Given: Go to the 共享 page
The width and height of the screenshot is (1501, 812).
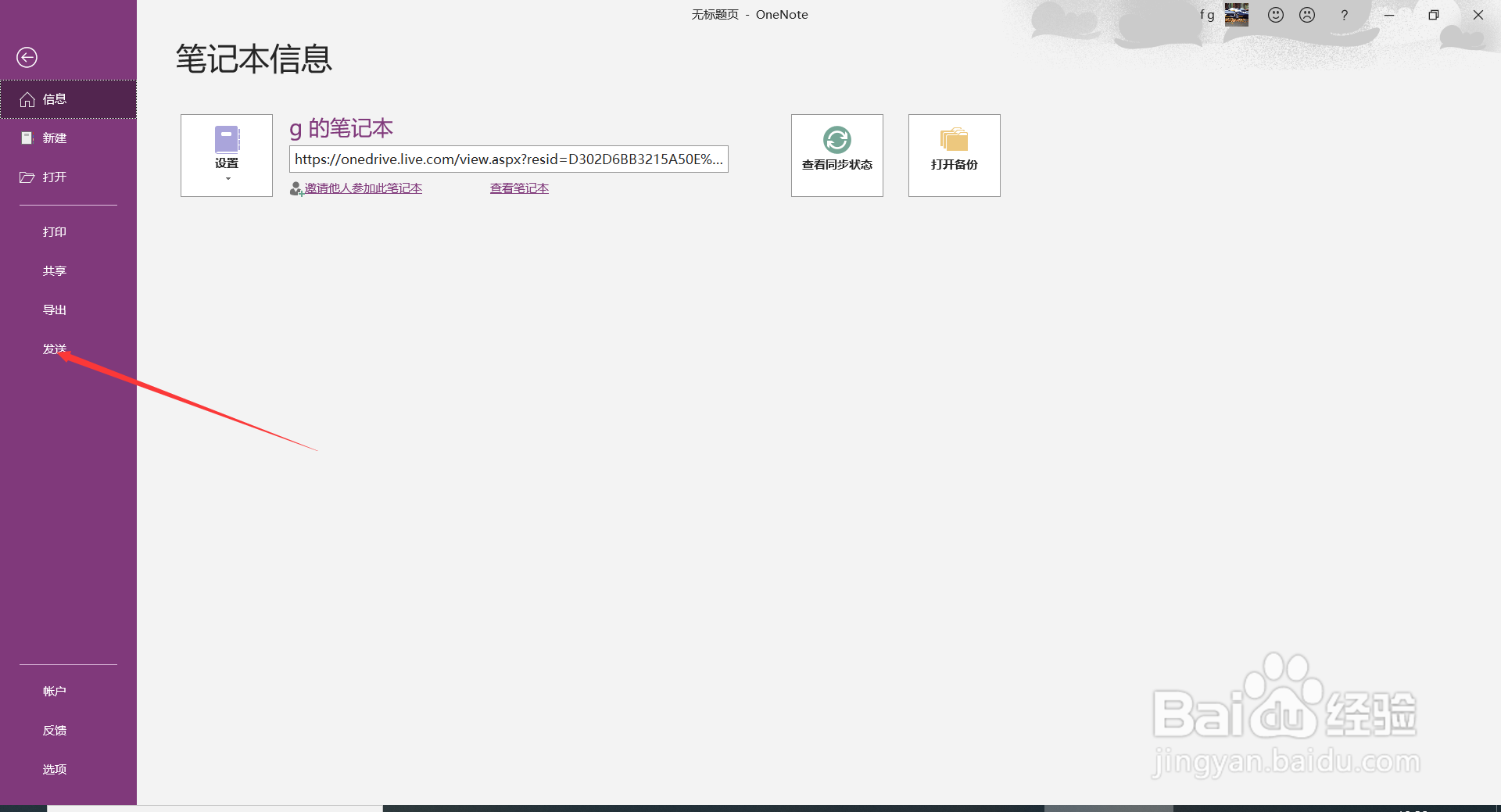Looking at the screenshot, I should 68,271.
